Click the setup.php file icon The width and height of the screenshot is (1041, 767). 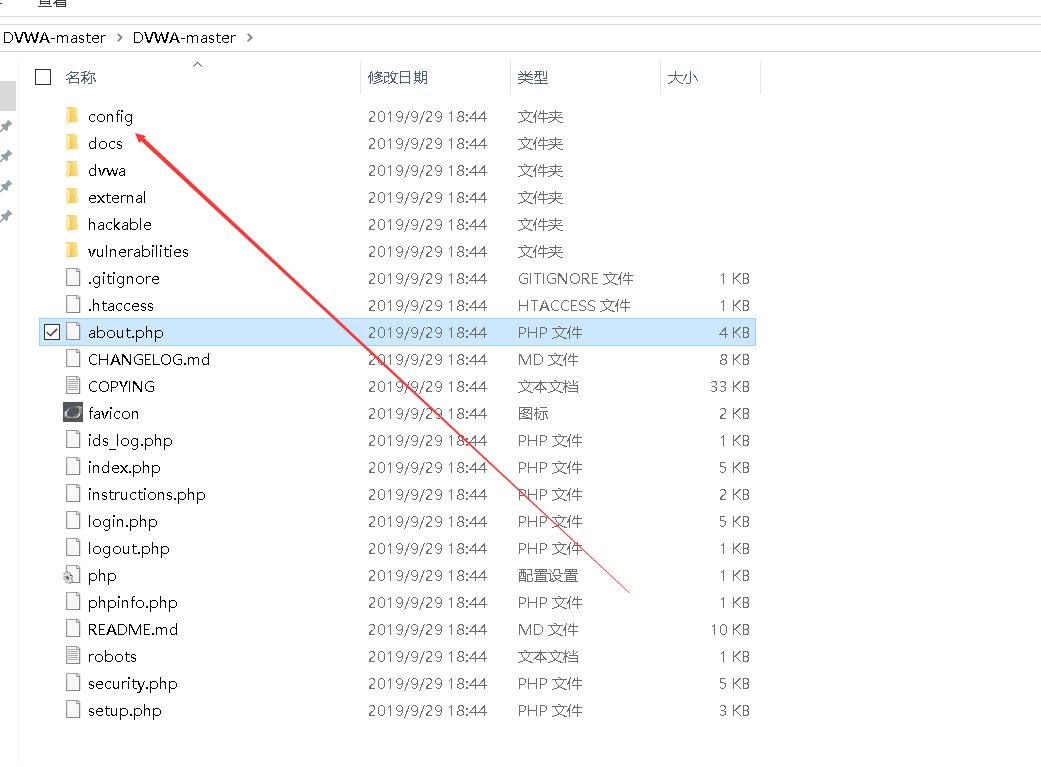tap(73, 710)
